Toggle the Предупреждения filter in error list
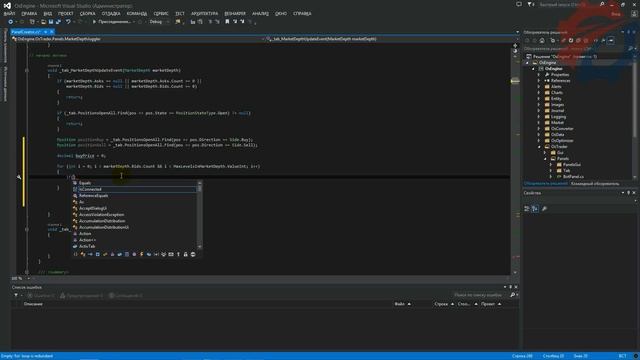640x360 pixels. coord(81,296)
